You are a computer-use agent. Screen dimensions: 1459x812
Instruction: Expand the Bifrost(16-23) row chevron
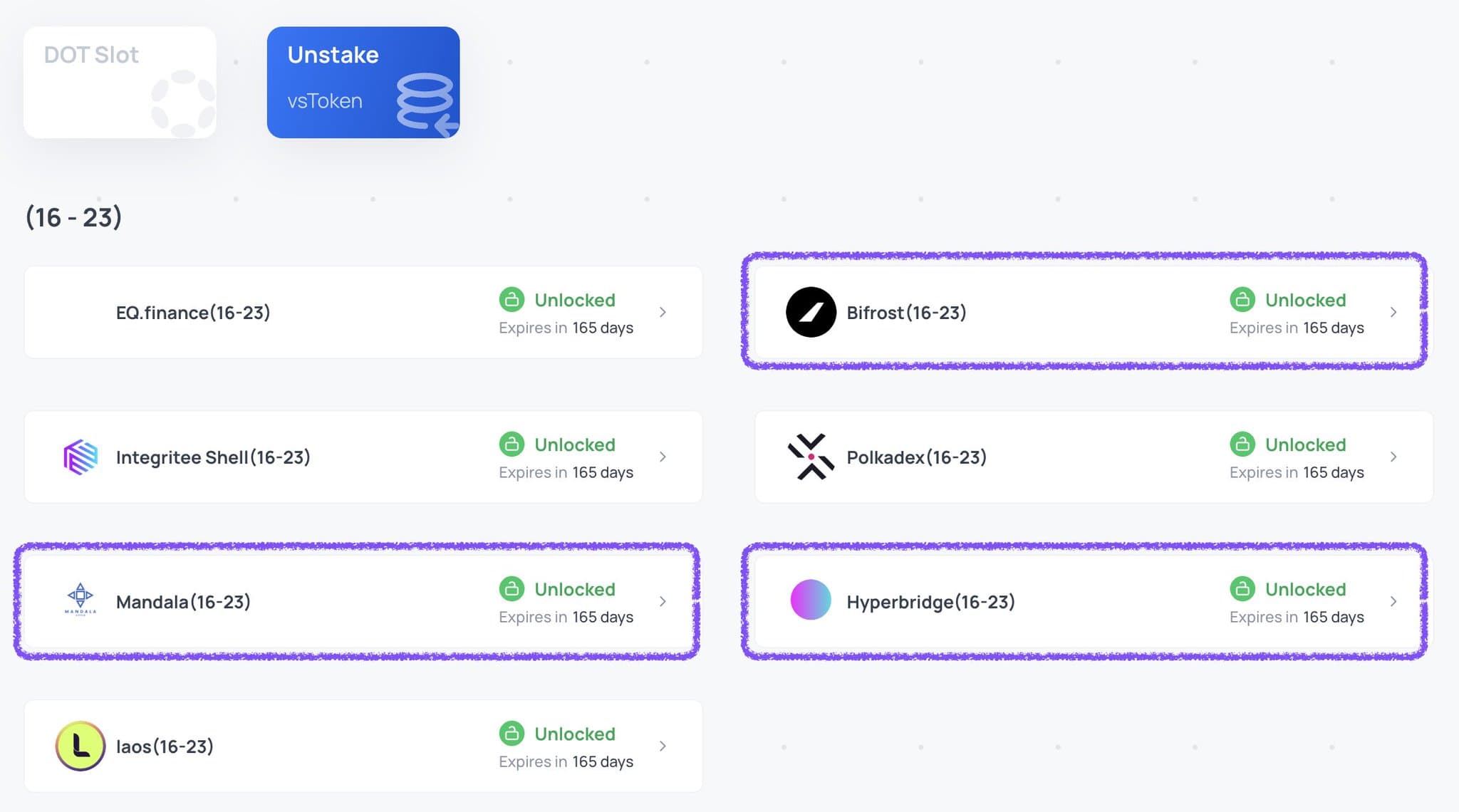click(1393, 312)
